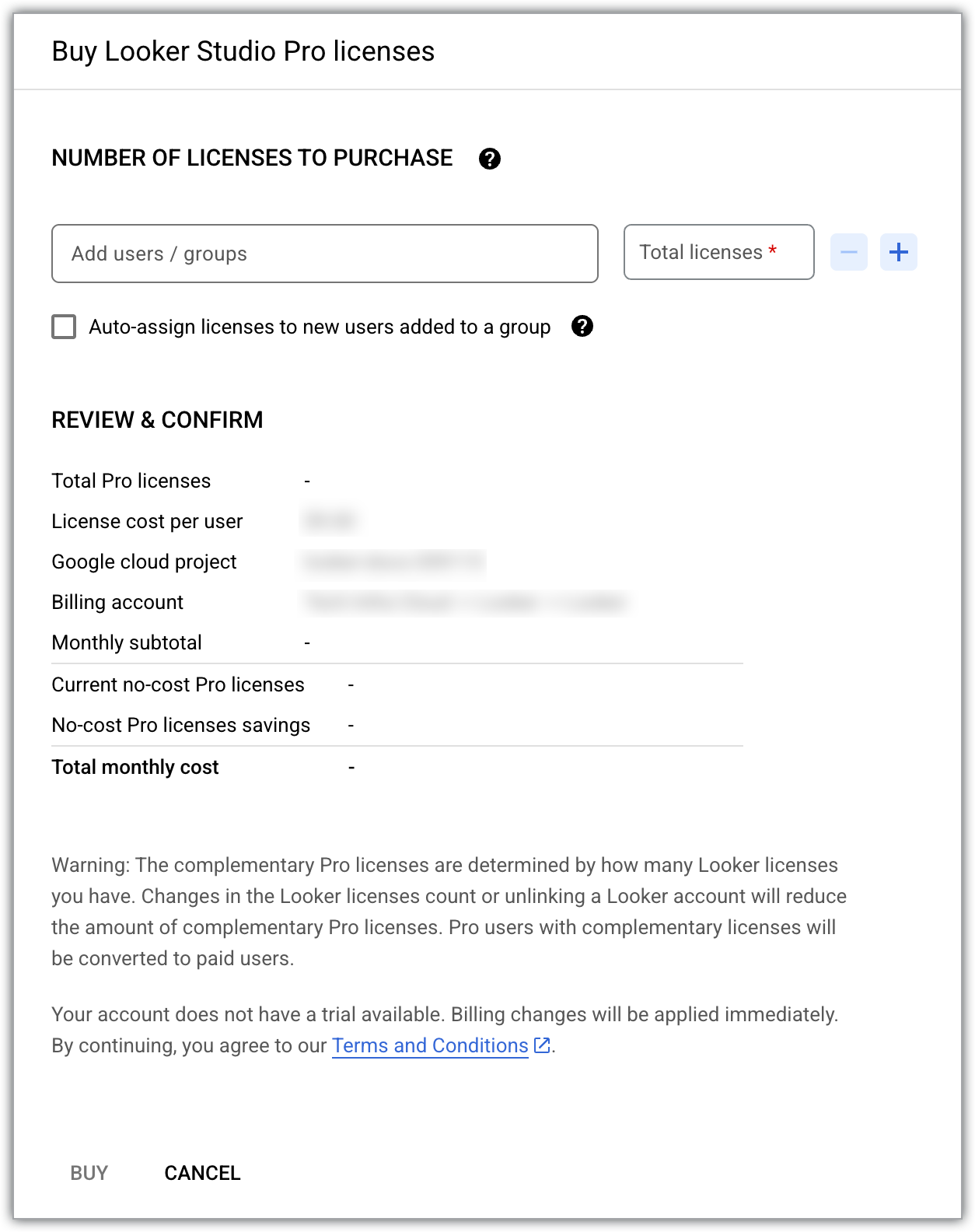Click the Buy Looker Studio Pro licenses title
The height and width of the screenshot is (1232, 975).
(x=243, y=51)
